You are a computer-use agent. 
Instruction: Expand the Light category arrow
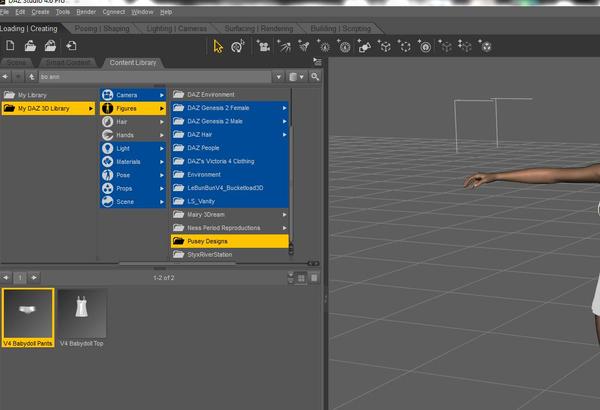coord(162,149)
